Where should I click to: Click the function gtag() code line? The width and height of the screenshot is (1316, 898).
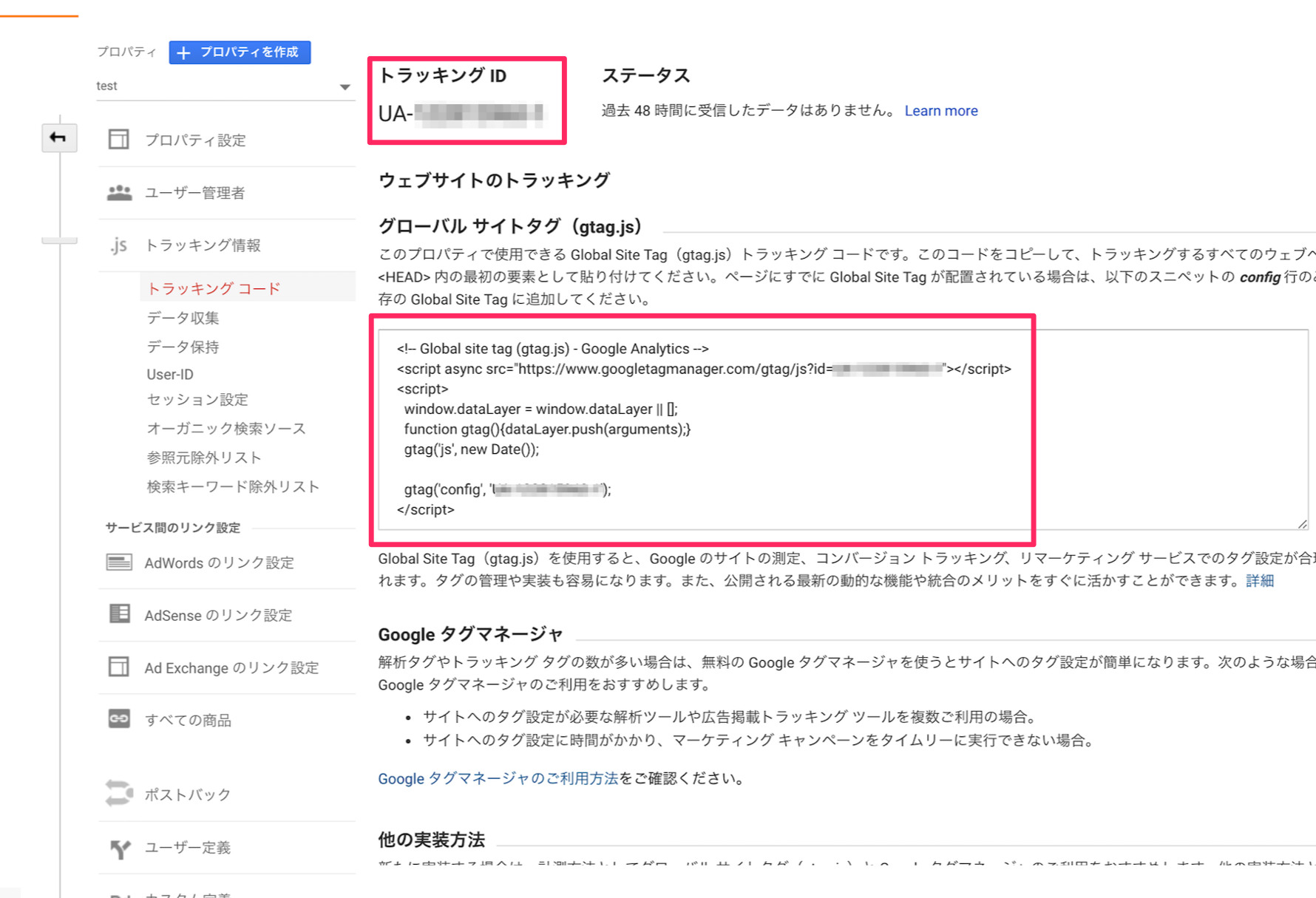coord(547,429)
